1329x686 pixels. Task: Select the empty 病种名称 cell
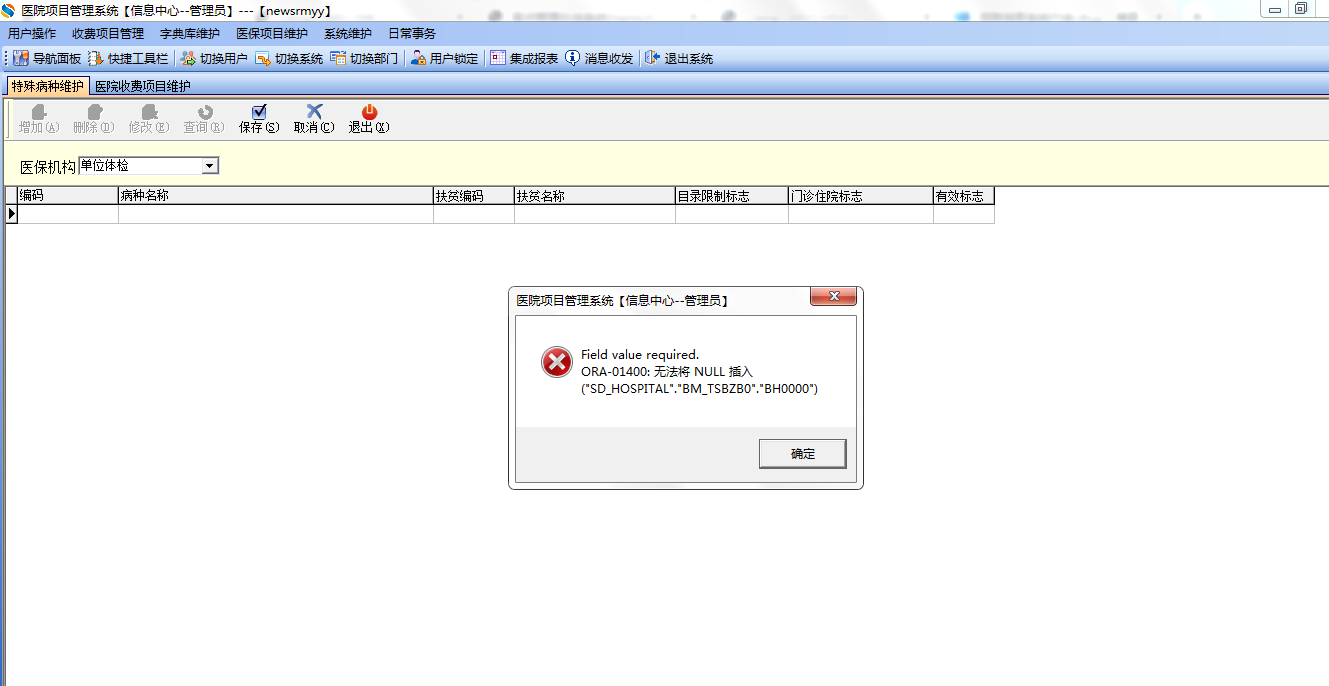coord(276,214)
